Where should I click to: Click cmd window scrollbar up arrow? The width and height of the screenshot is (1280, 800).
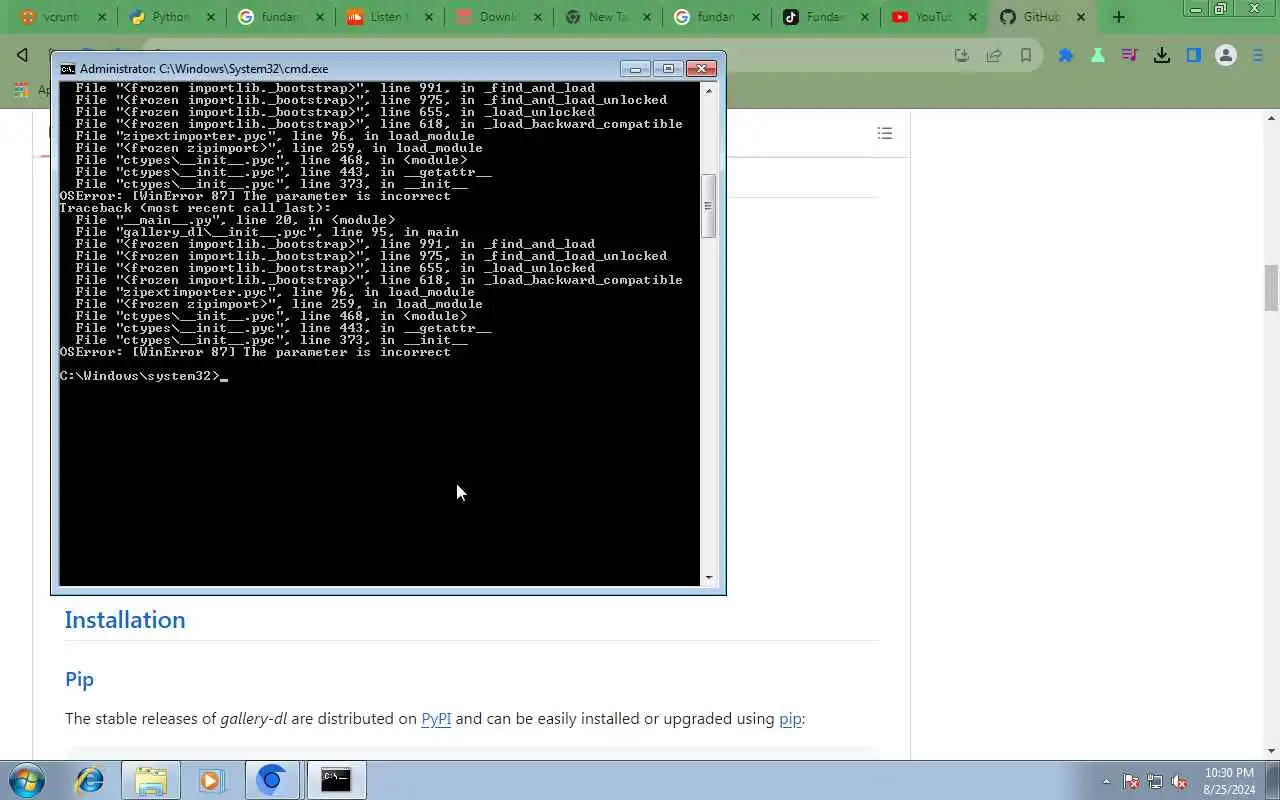(x=709, y=91)
